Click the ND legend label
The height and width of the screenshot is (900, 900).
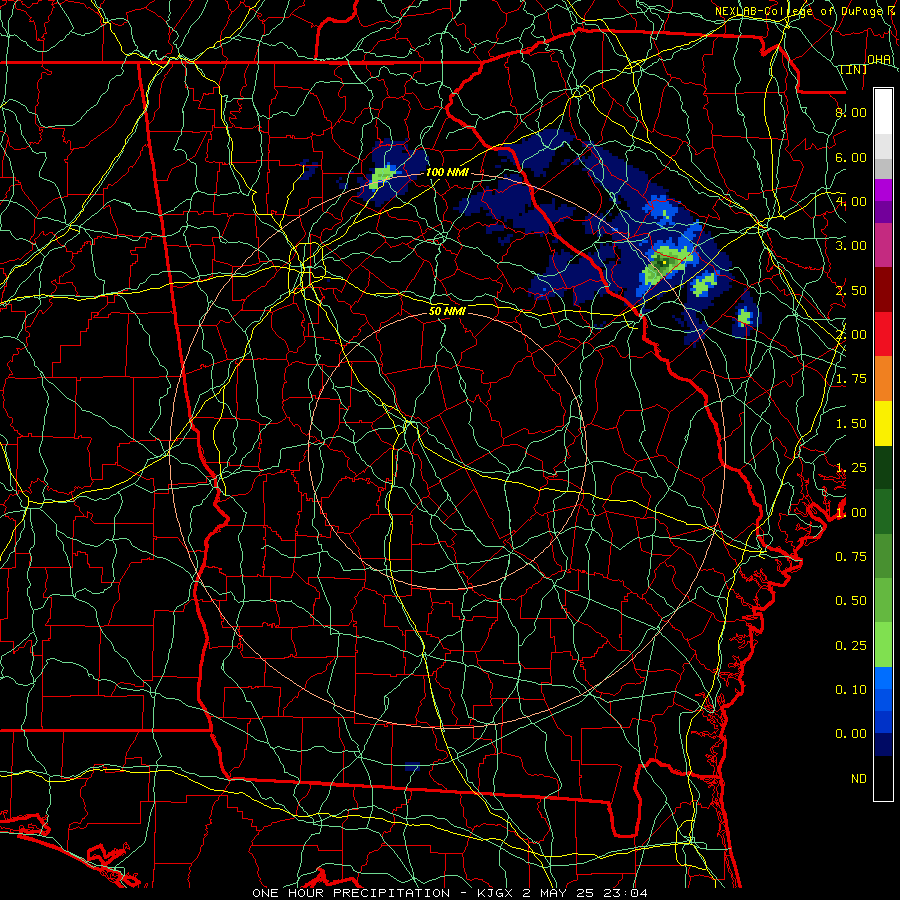859,779
